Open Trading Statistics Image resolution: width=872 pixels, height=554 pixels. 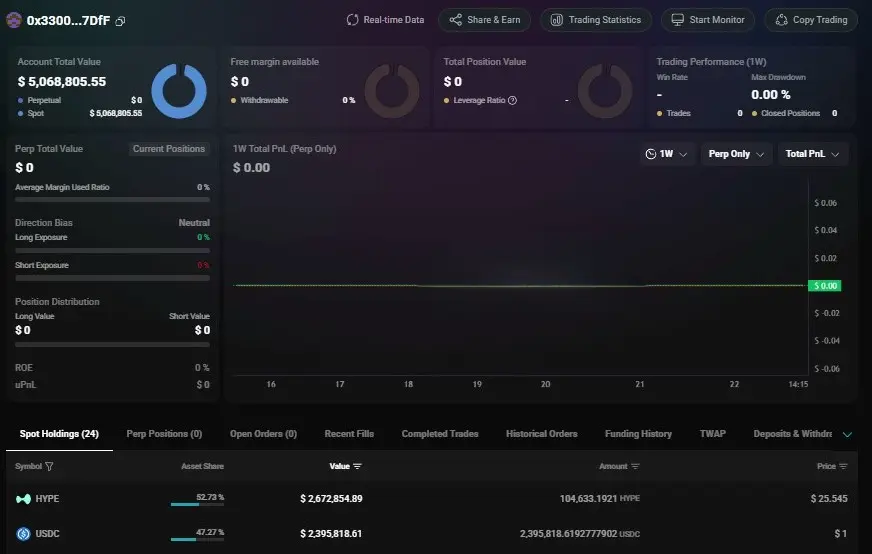[596, 20]
